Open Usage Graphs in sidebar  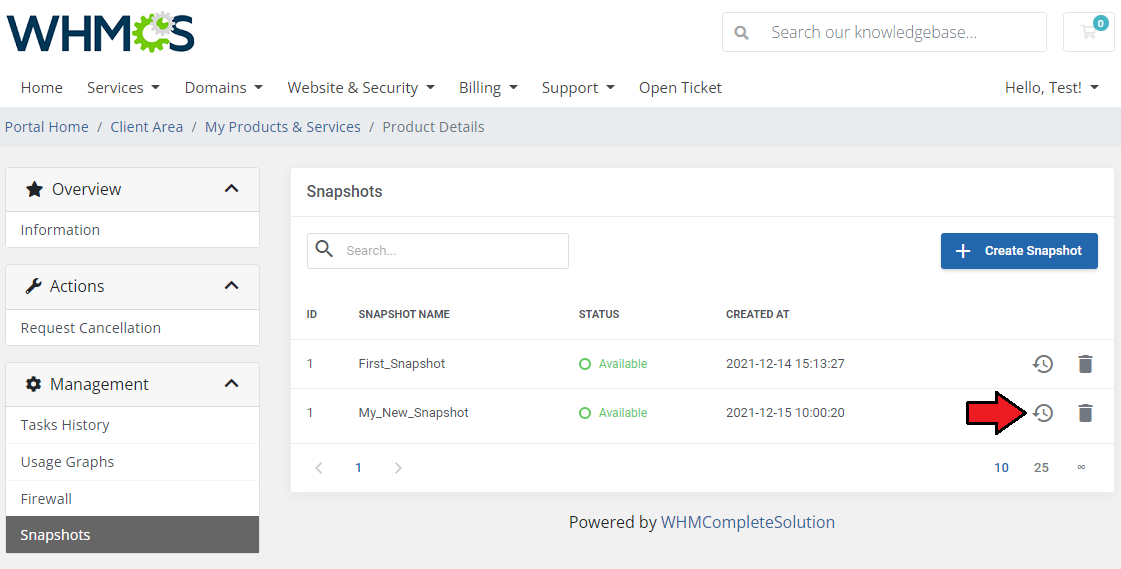tap(132, 462)
